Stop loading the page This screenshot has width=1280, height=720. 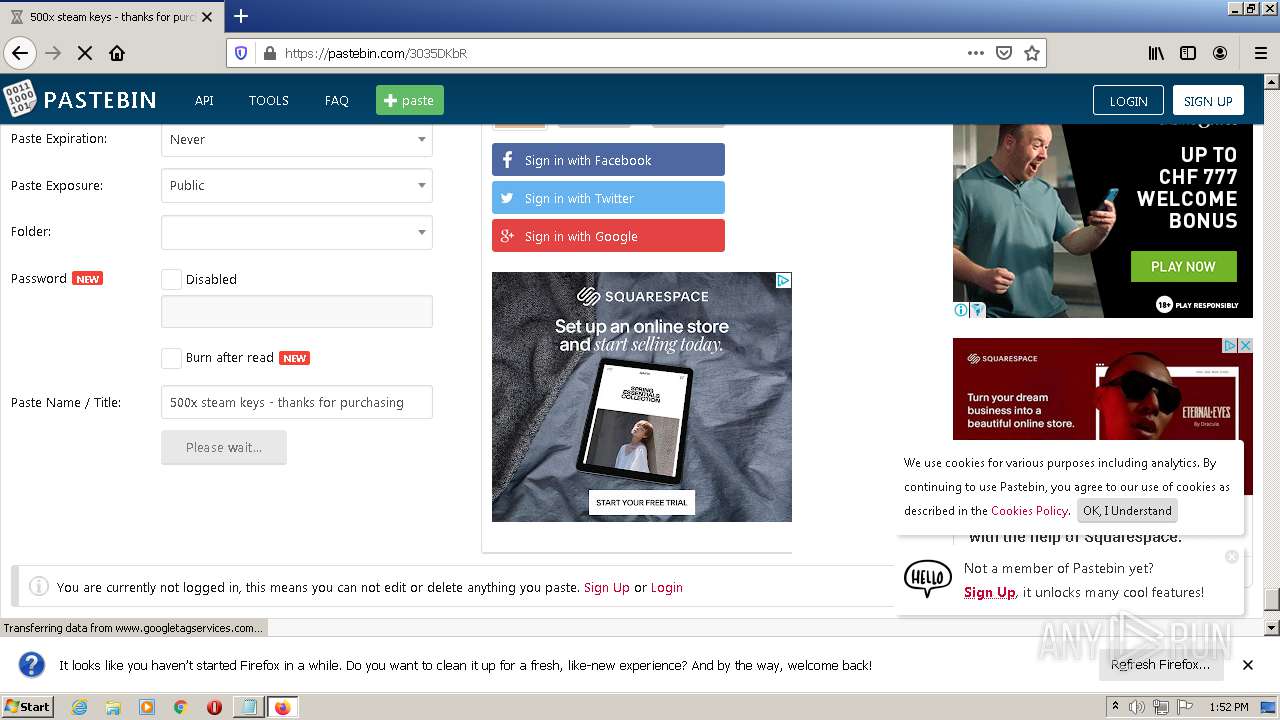click(85, 53)
